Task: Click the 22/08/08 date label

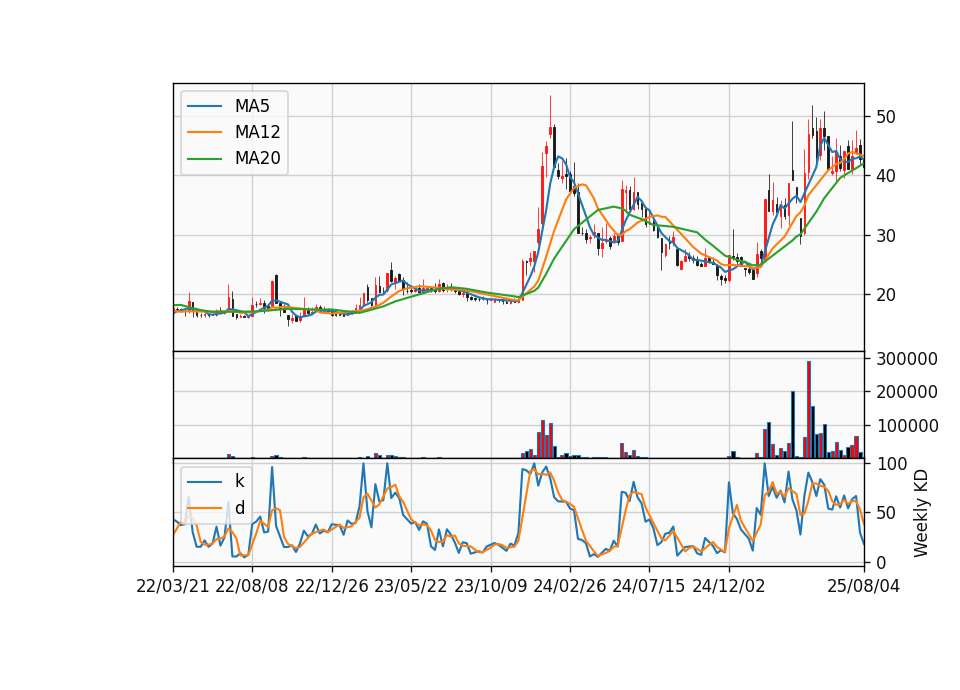Action: [252, 586]
